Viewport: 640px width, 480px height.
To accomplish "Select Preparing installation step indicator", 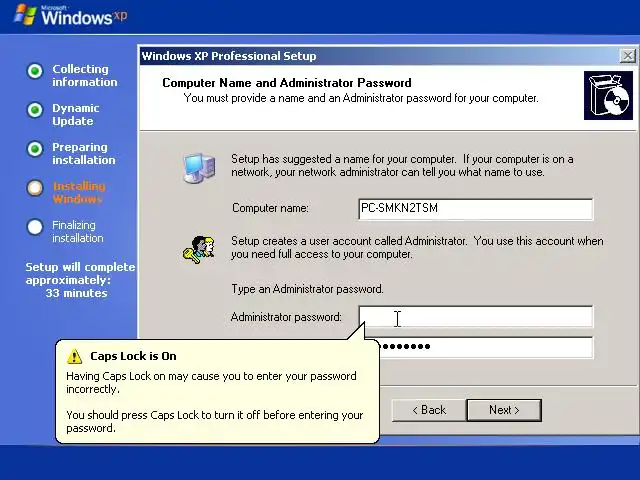I will pos(35,149).
